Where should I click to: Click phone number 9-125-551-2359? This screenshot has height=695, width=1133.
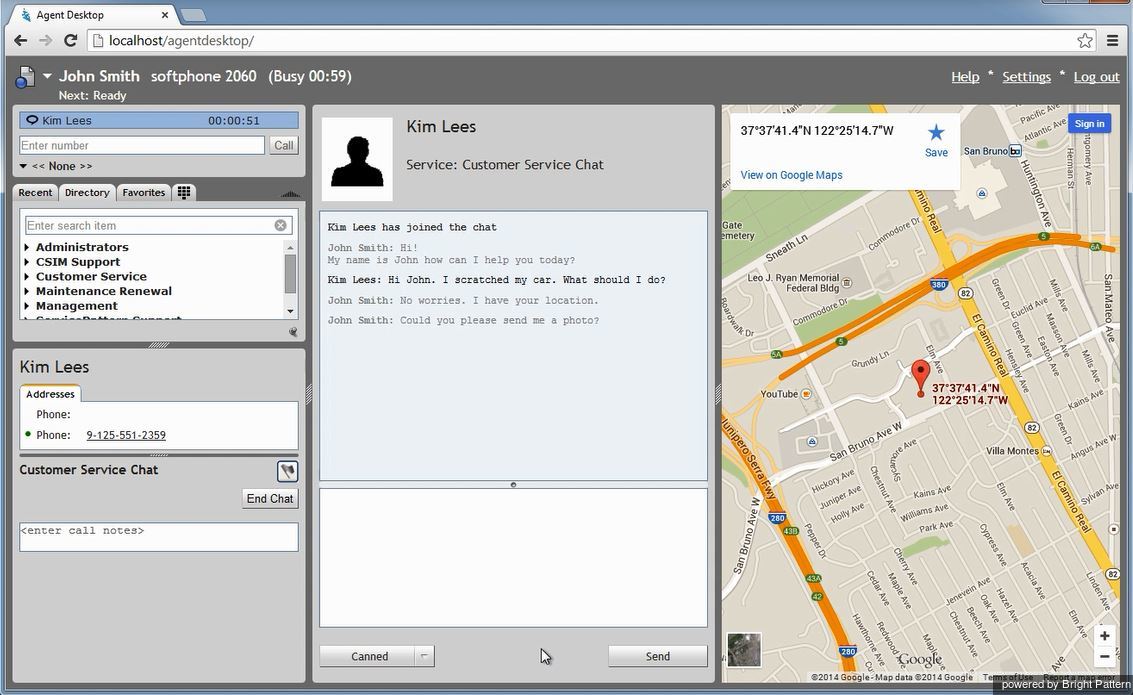(x=126, y=435)
